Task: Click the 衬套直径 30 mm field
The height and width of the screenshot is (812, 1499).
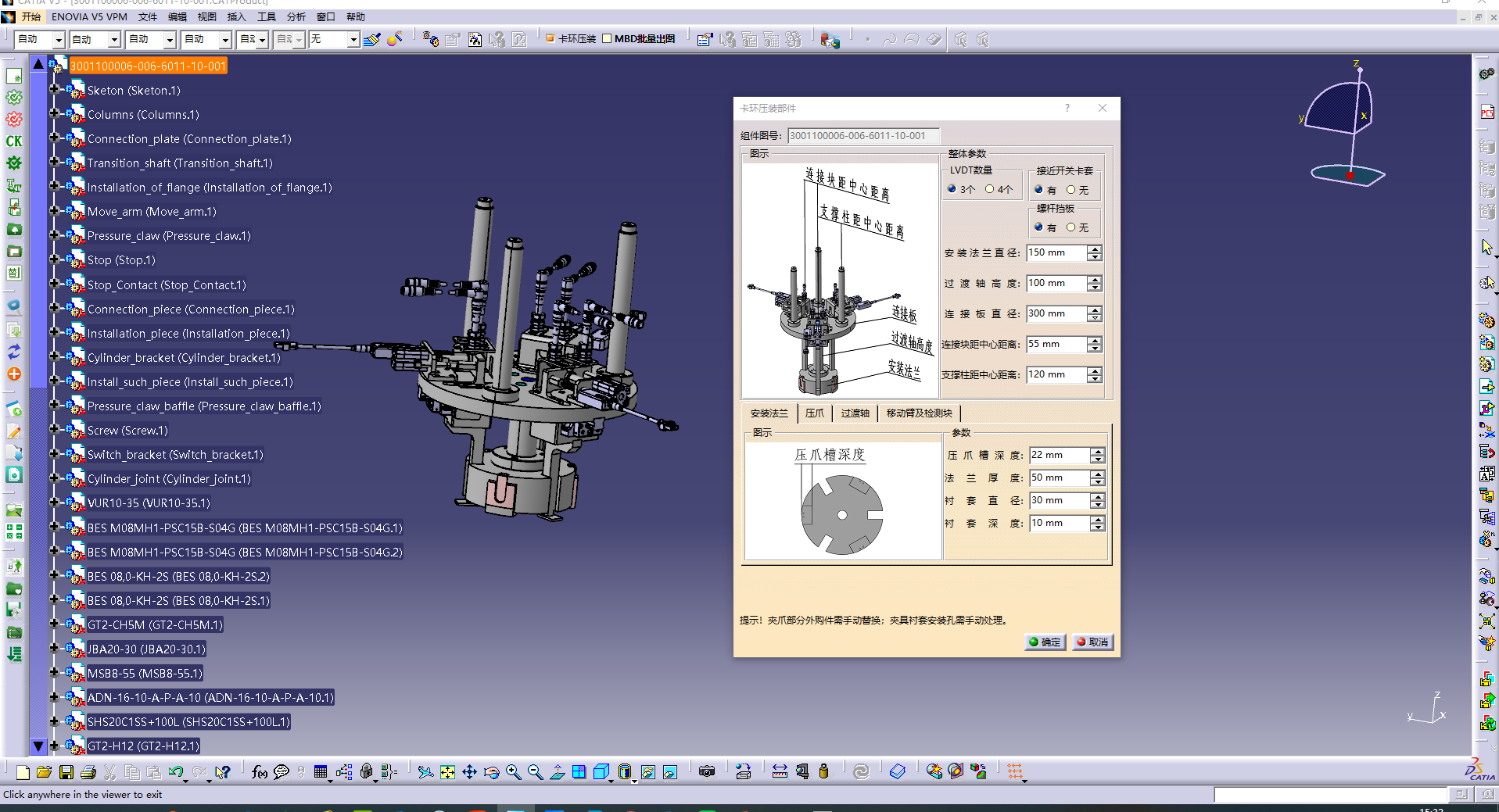Action: pos(1060,500)
